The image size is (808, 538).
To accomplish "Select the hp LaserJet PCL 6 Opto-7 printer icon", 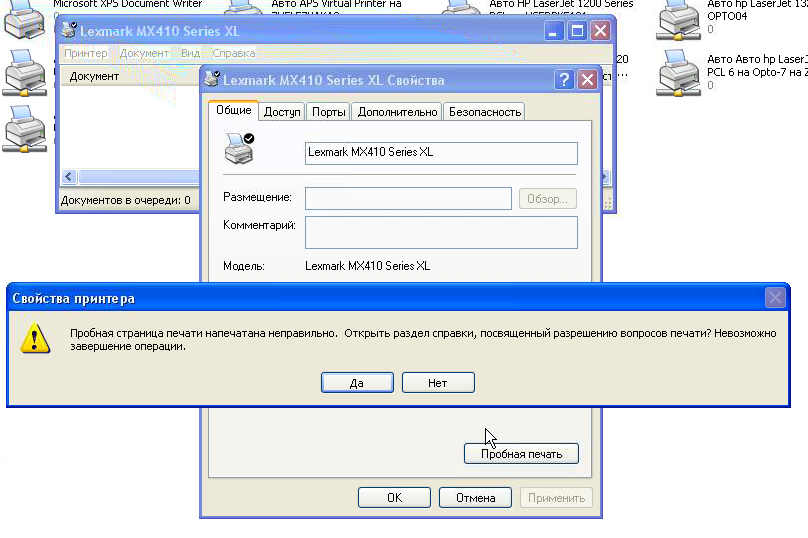I will pos(679,72).
